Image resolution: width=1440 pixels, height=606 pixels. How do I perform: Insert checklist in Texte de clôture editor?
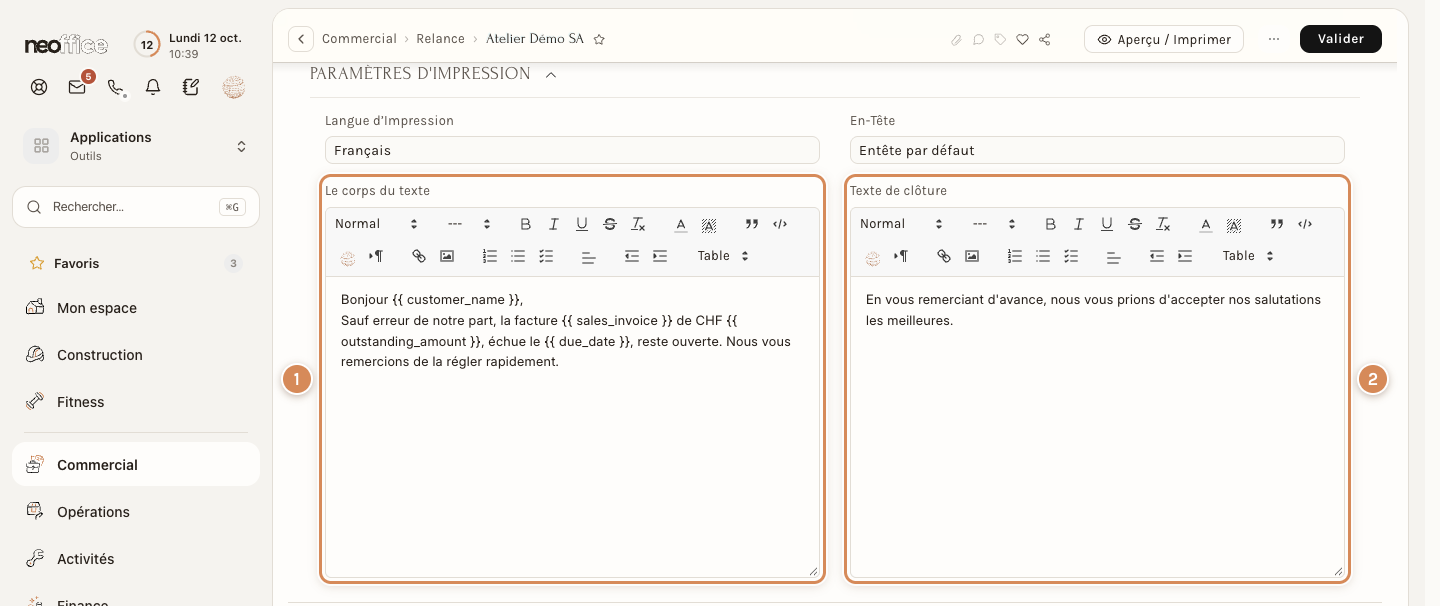pyautogui.click(x=1071, y=256)
